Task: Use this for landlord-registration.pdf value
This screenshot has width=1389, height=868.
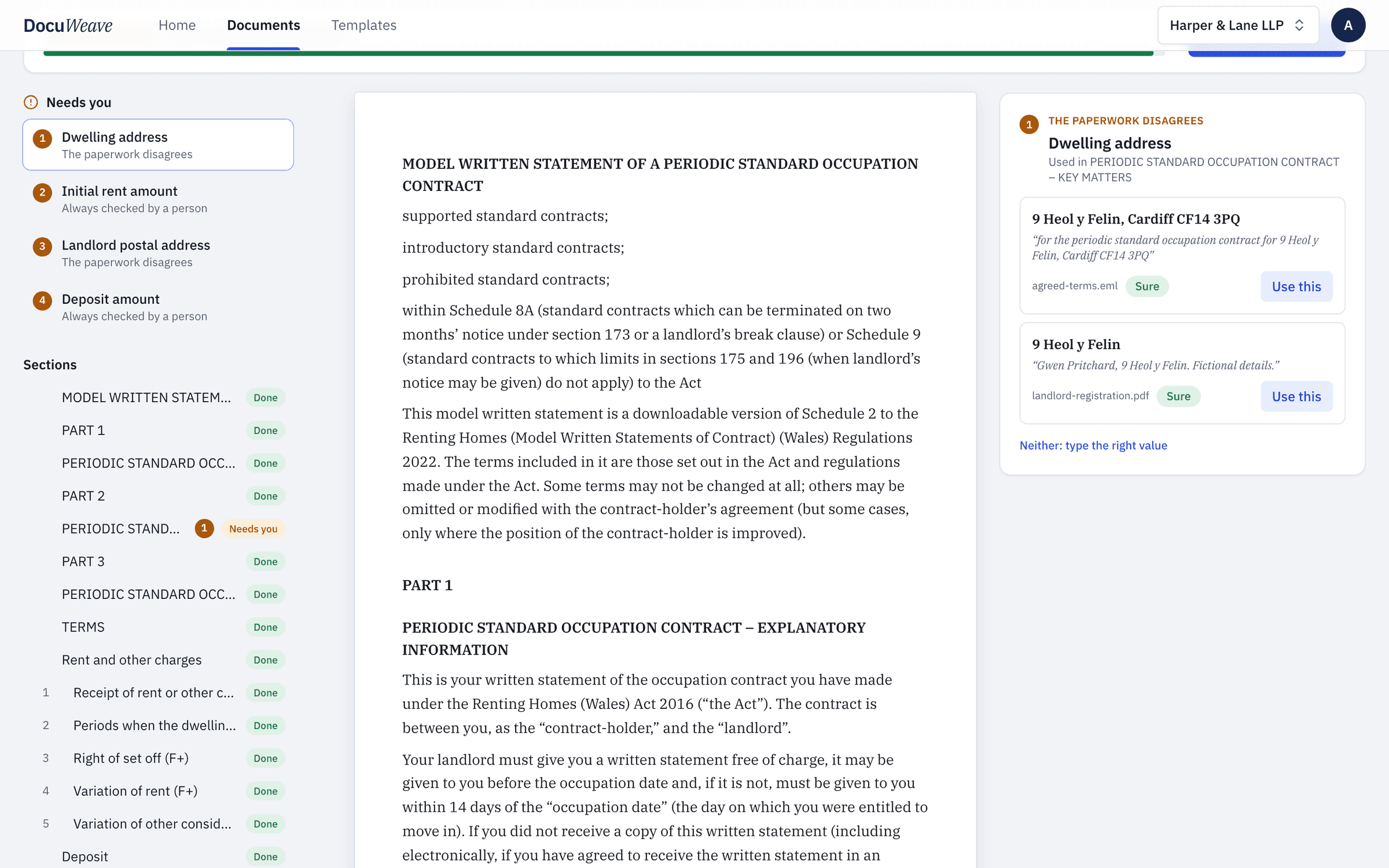Action: click(x=1296, y=396)
